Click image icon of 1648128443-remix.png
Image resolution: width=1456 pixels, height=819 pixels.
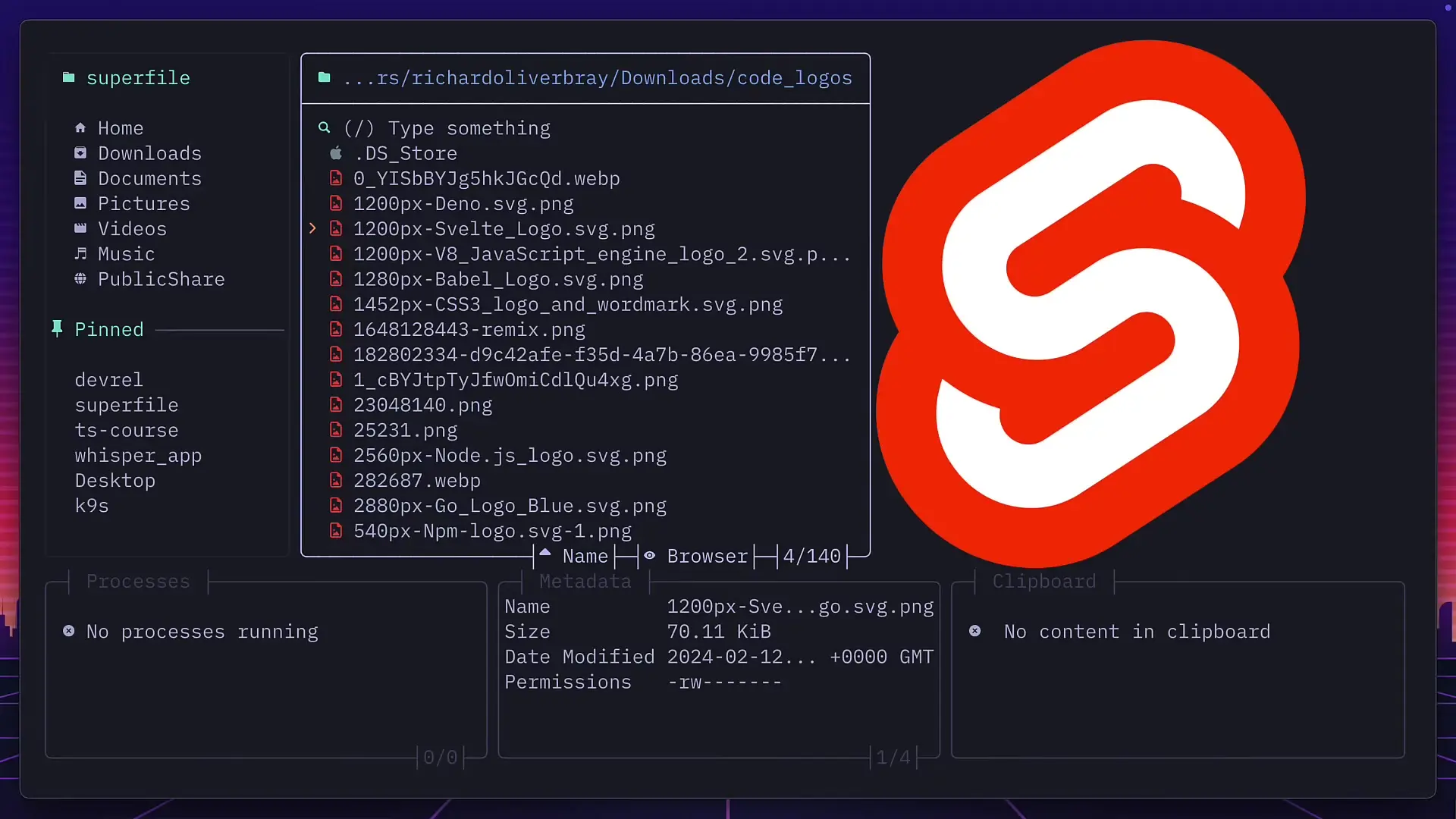(336, 329)
